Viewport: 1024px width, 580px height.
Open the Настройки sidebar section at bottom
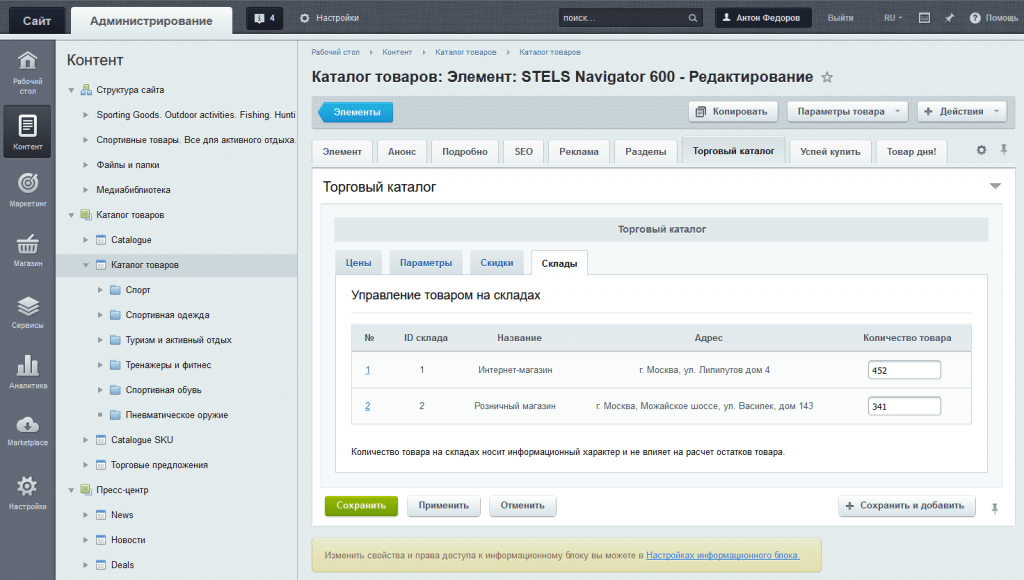[x=27, y=492]
